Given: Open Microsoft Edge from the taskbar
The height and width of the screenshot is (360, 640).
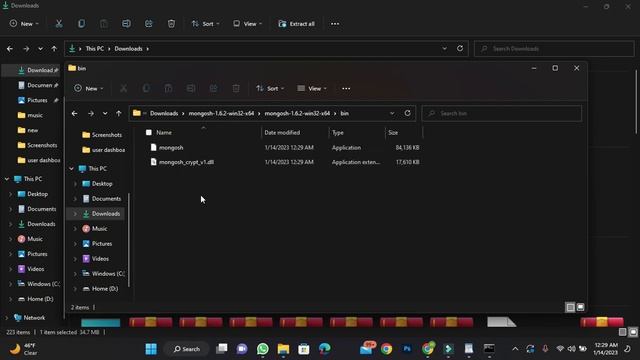Looking at the screenshot, I should coord(324,349).
